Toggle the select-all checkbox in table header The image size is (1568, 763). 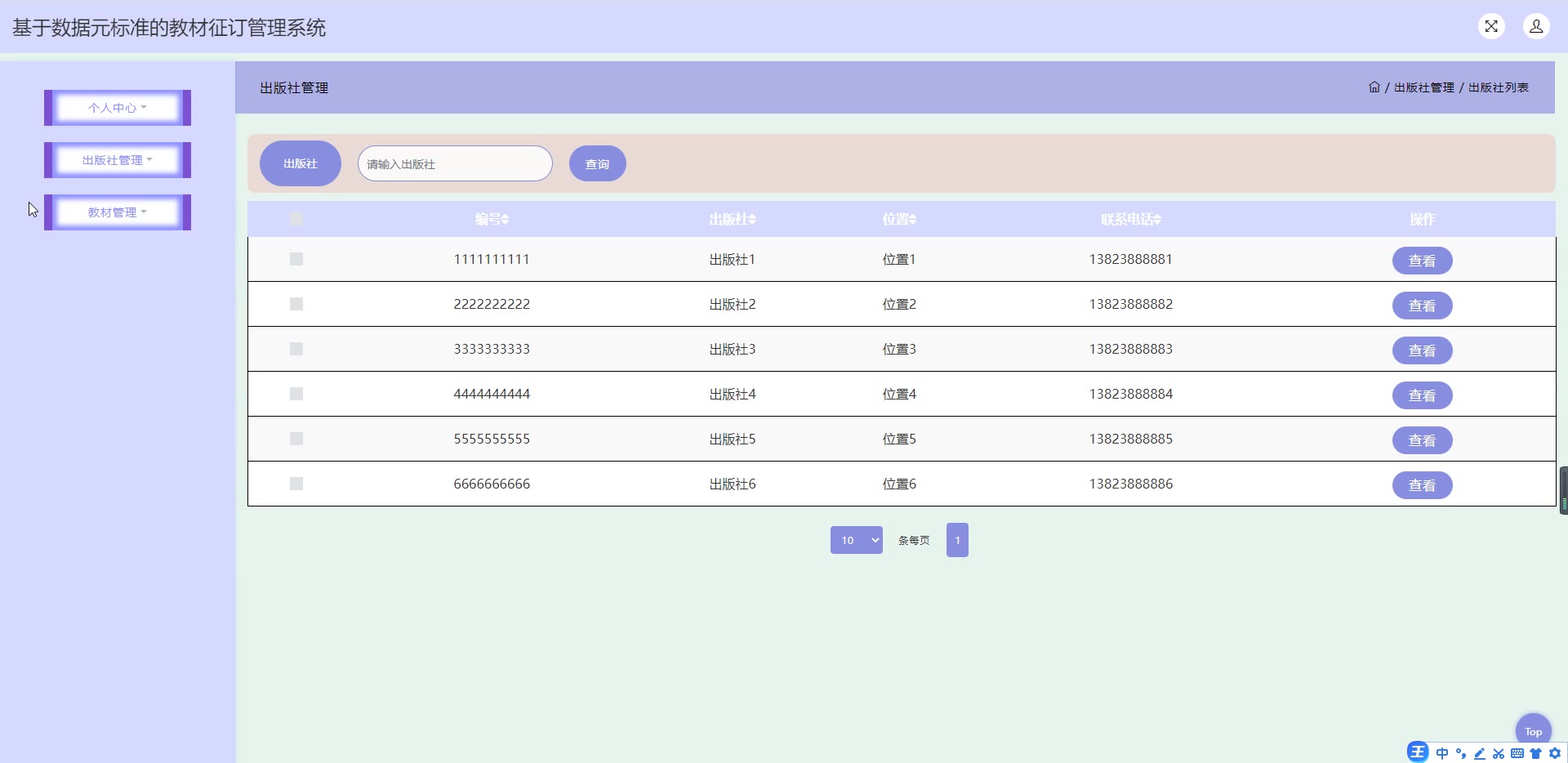pyautogui.click(x=296, y=219)
